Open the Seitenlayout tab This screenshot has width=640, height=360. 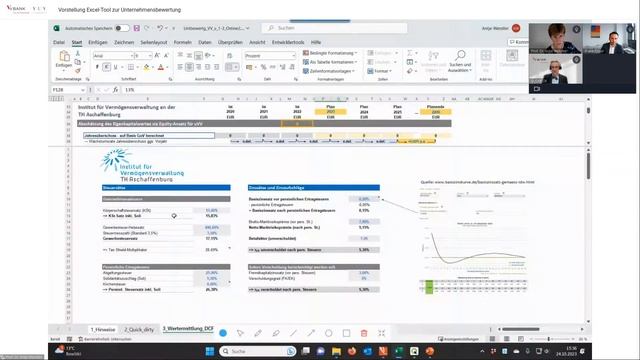(154, 42)
